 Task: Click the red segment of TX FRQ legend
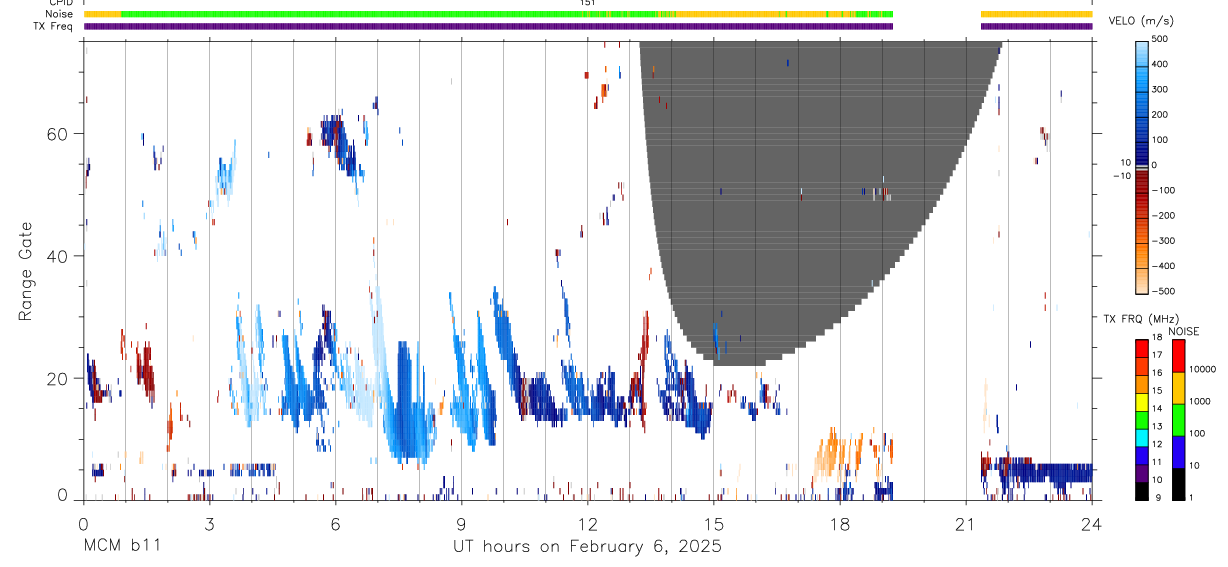(1141, 348)
